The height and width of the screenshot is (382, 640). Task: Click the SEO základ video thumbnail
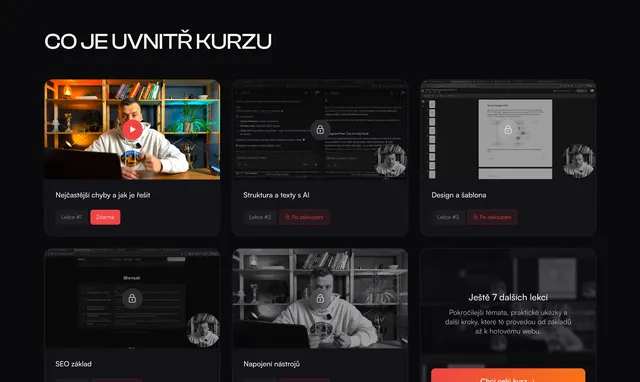click(x=132, y=299)
